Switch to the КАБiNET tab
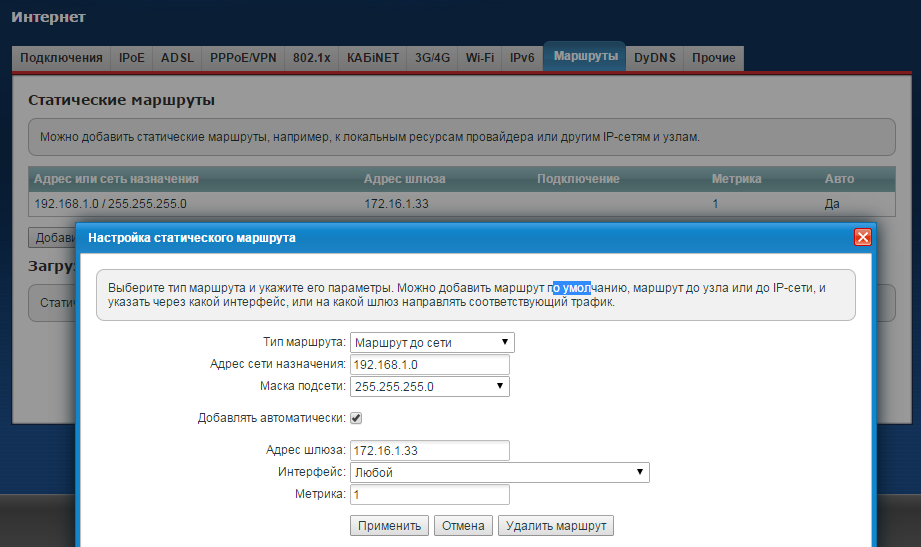921x547 pixels. click(x=374, y=58)
